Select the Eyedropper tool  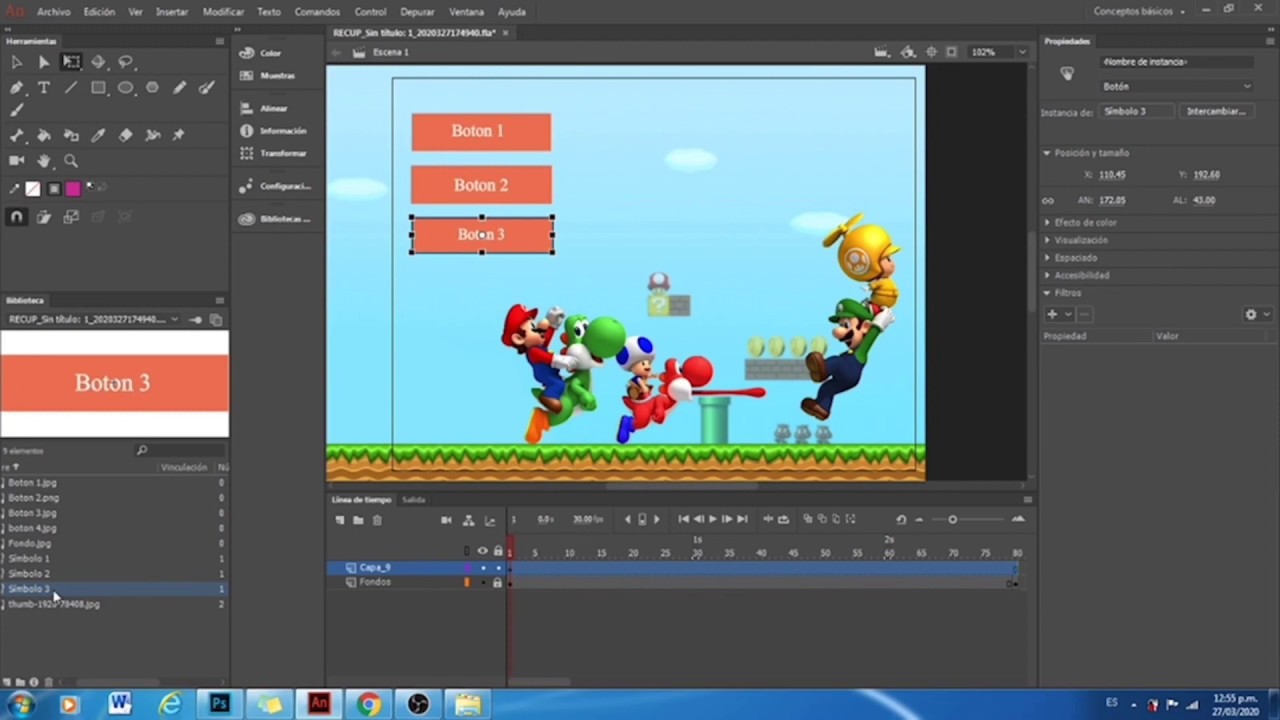[98, 135]
